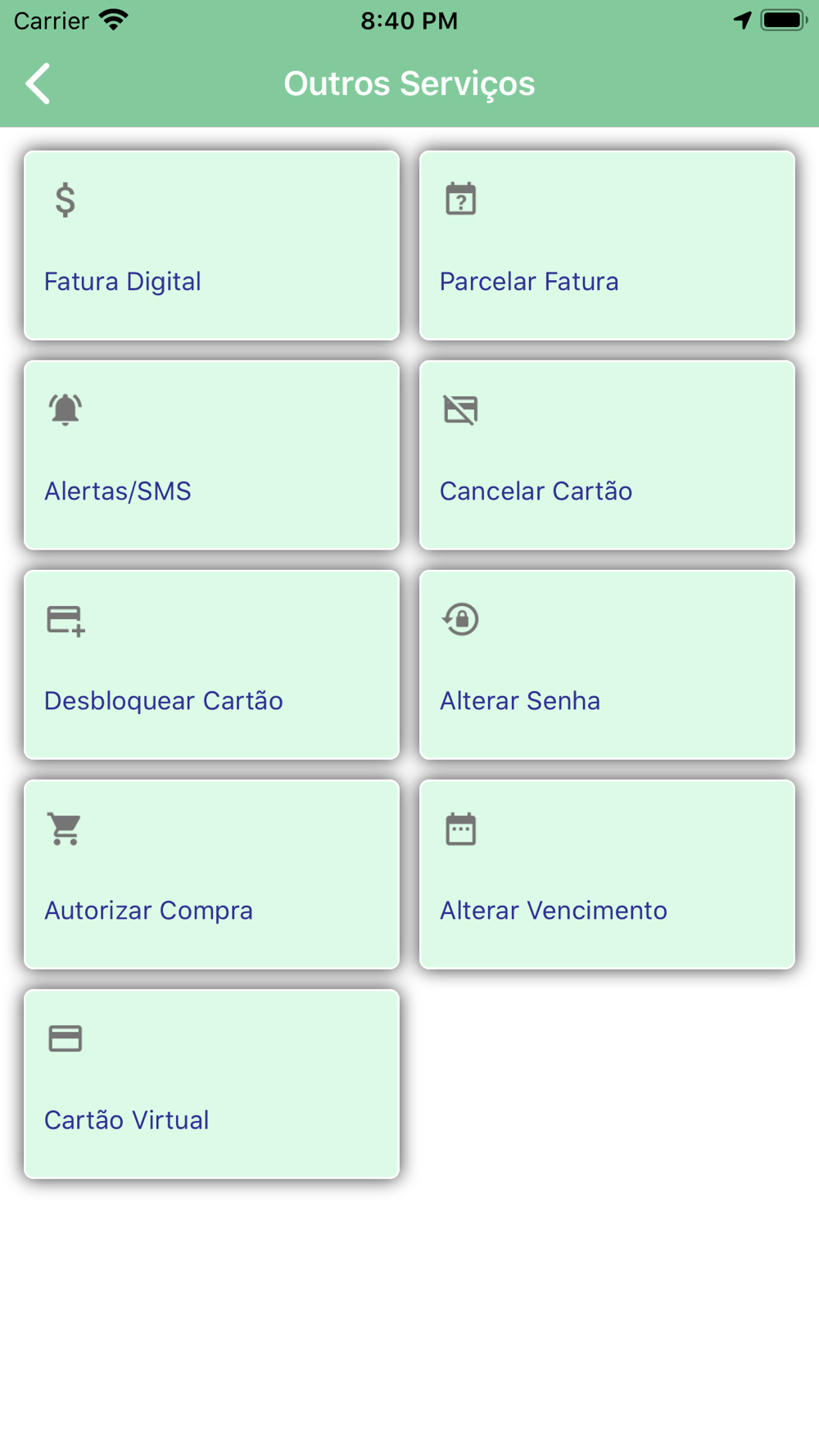Tap the card with plus icon

[x=66, y=621]
